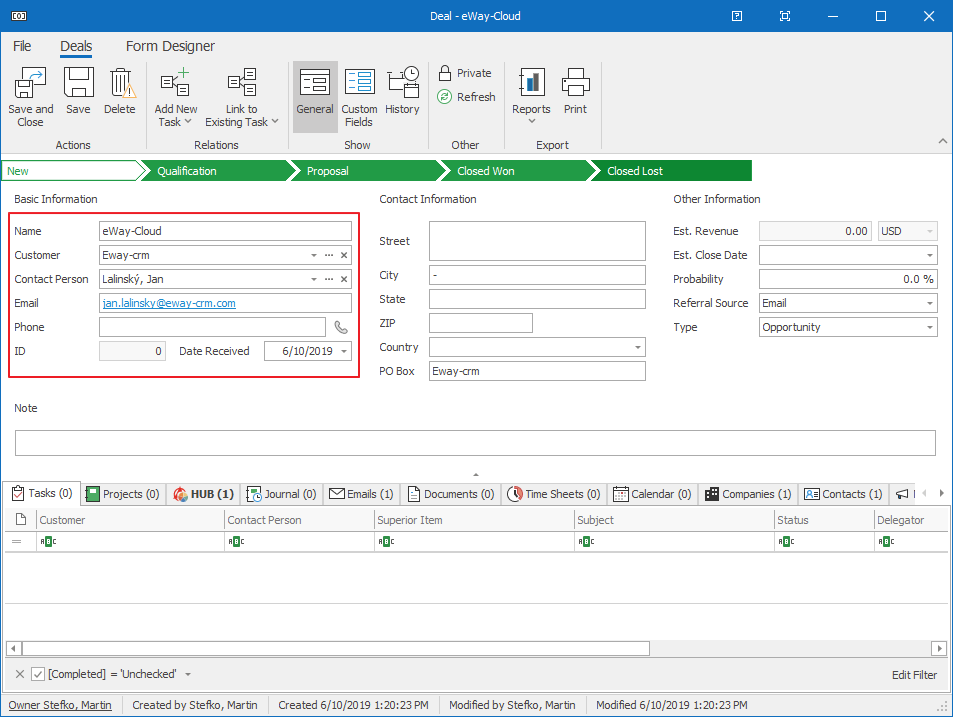Switch to the Form Designer tab
This screenshot has width=953, height=717.
click(x=170, y=46)
